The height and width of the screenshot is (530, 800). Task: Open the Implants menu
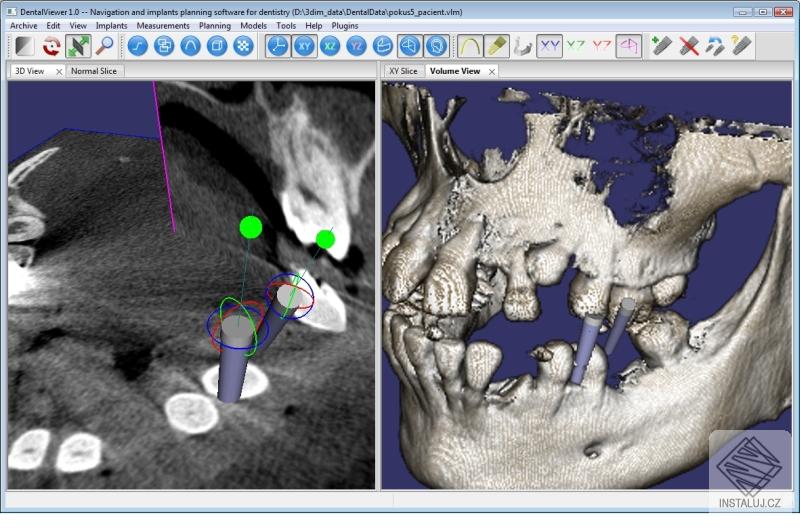(111, 26)
